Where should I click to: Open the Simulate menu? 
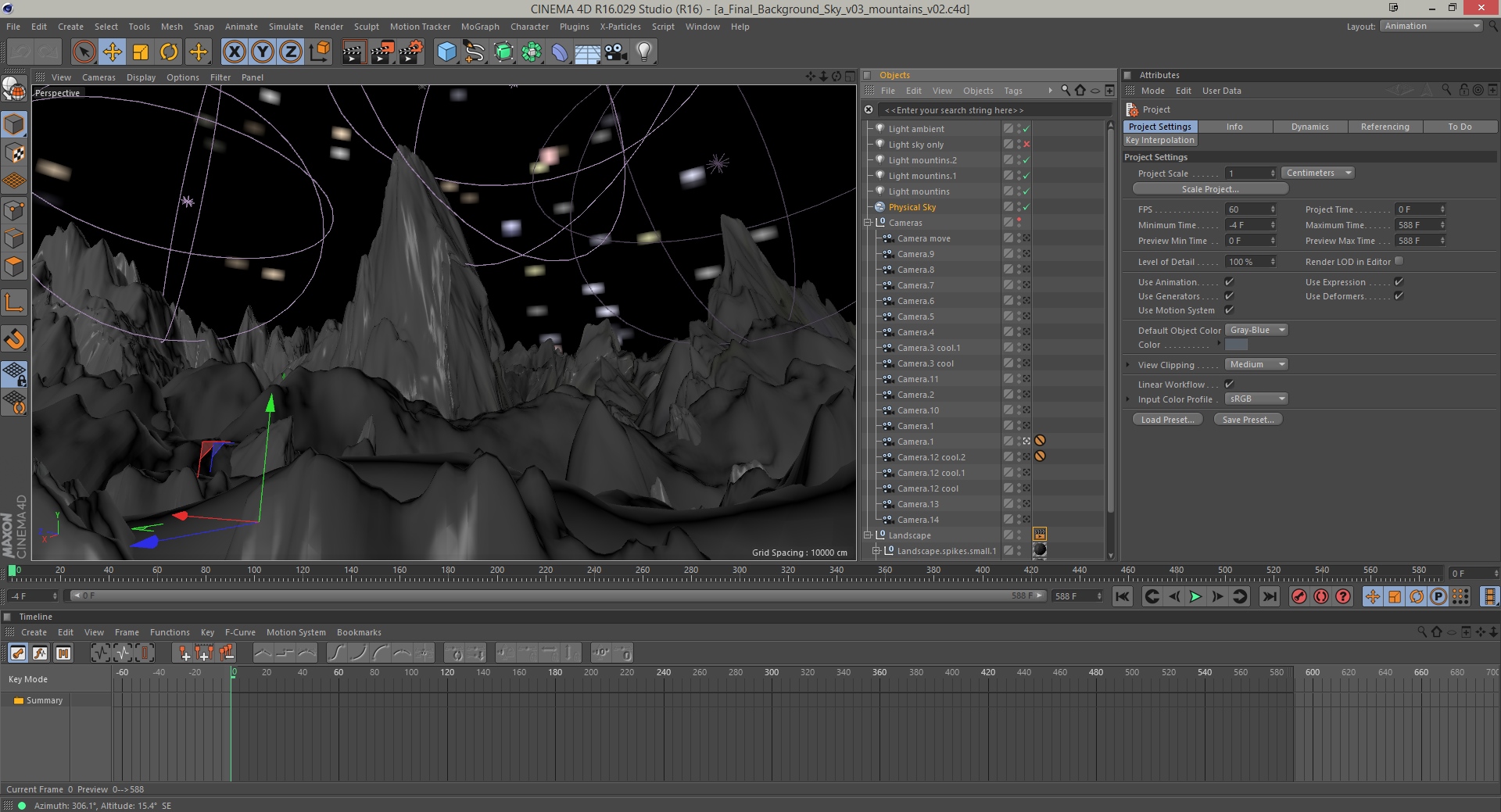click(x=286, y=27)
